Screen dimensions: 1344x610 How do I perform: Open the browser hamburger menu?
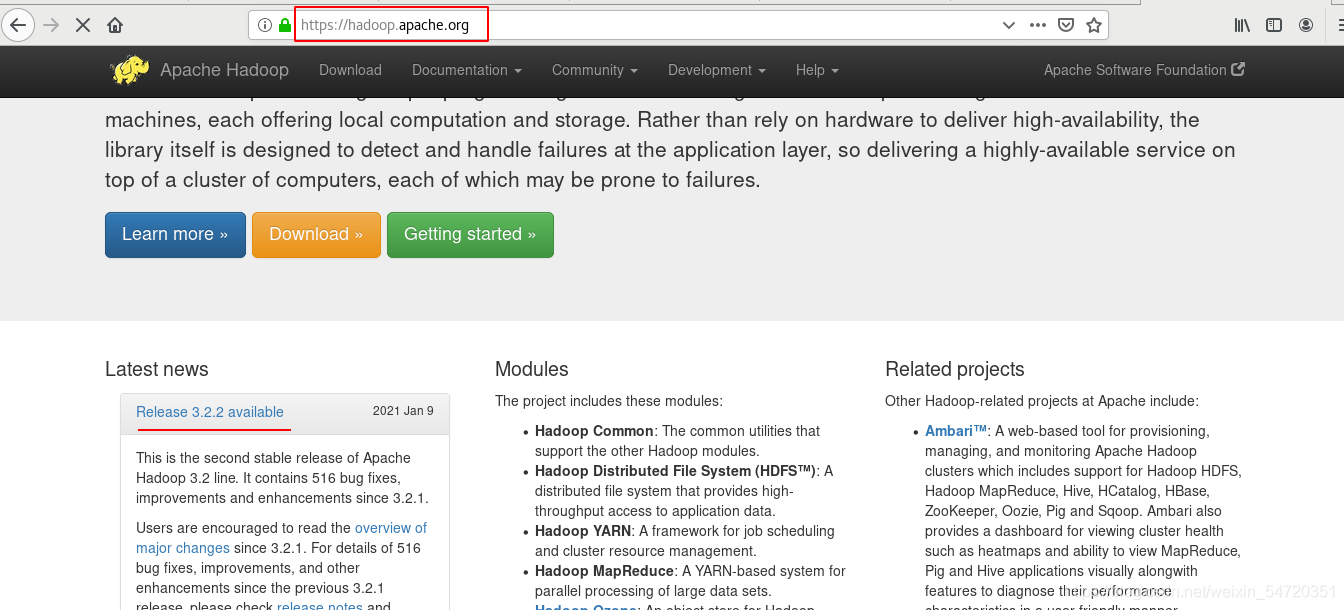pyautogui.click(x=1340, y=25)
